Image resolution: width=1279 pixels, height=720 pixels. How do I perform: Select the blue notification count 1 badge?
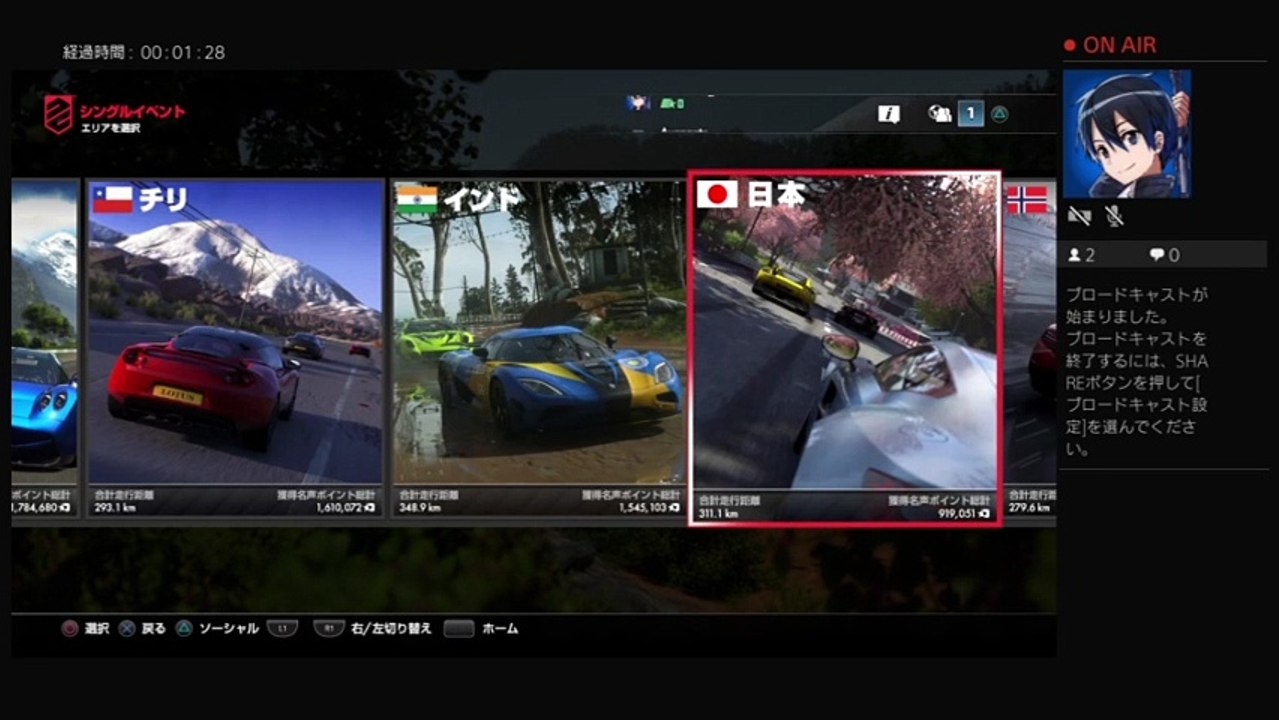pyautogui.click(x=970, y=114)
